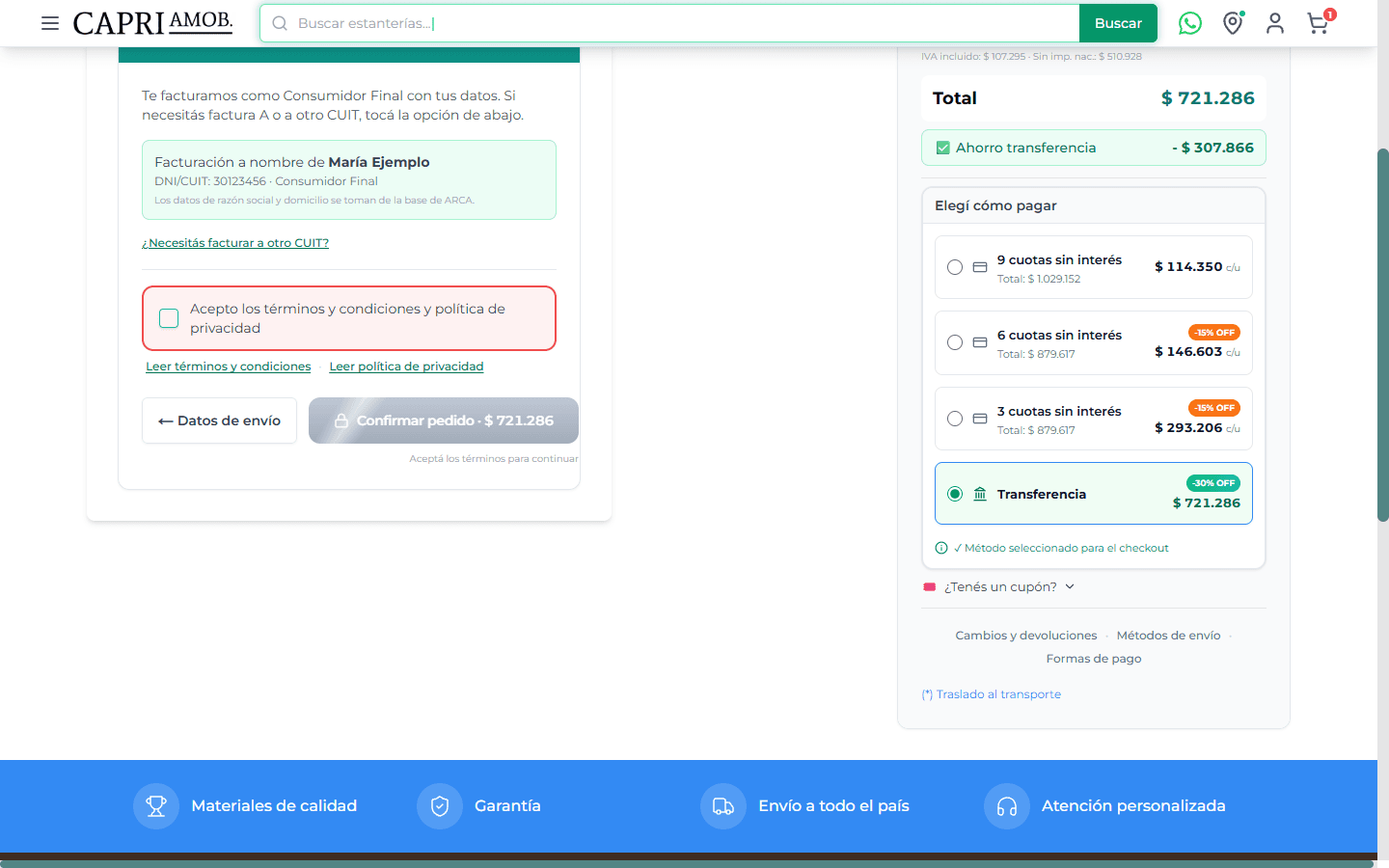The height and width of the screenshot is (868, 1389).
Task: Click the green -30% OFF badge
Action: point(1213,483)
